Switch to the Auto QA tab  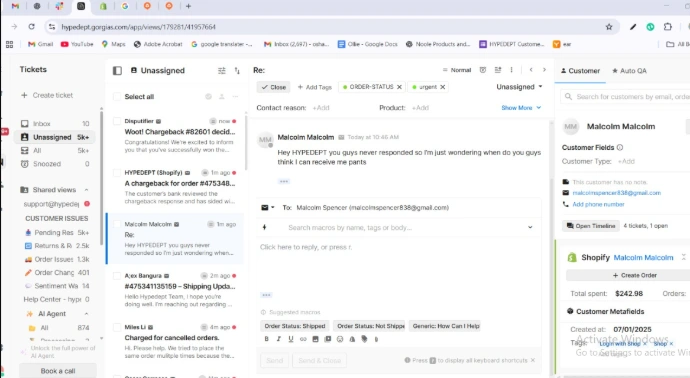click(629, 70)
